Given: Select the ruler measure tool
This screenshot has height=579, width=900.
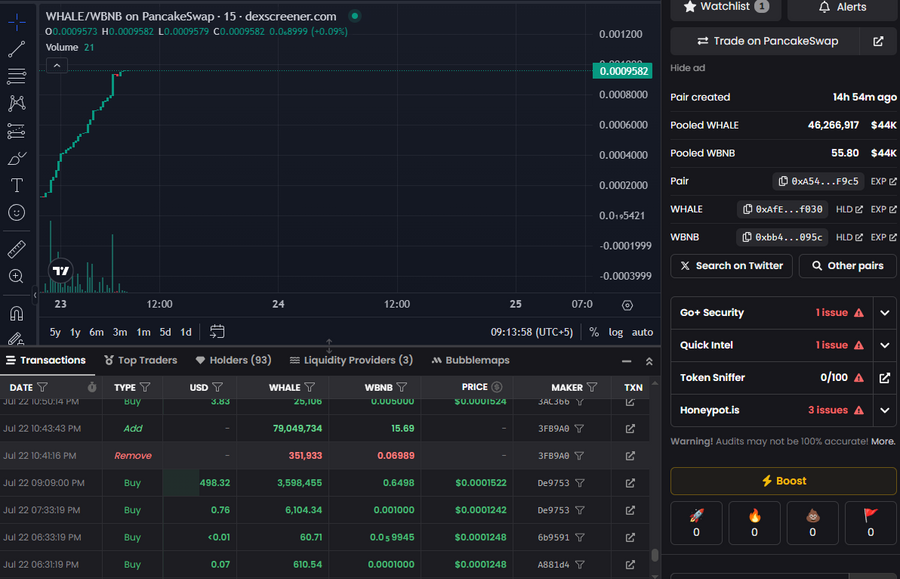Looking at the screenshot, I should 17,249.
